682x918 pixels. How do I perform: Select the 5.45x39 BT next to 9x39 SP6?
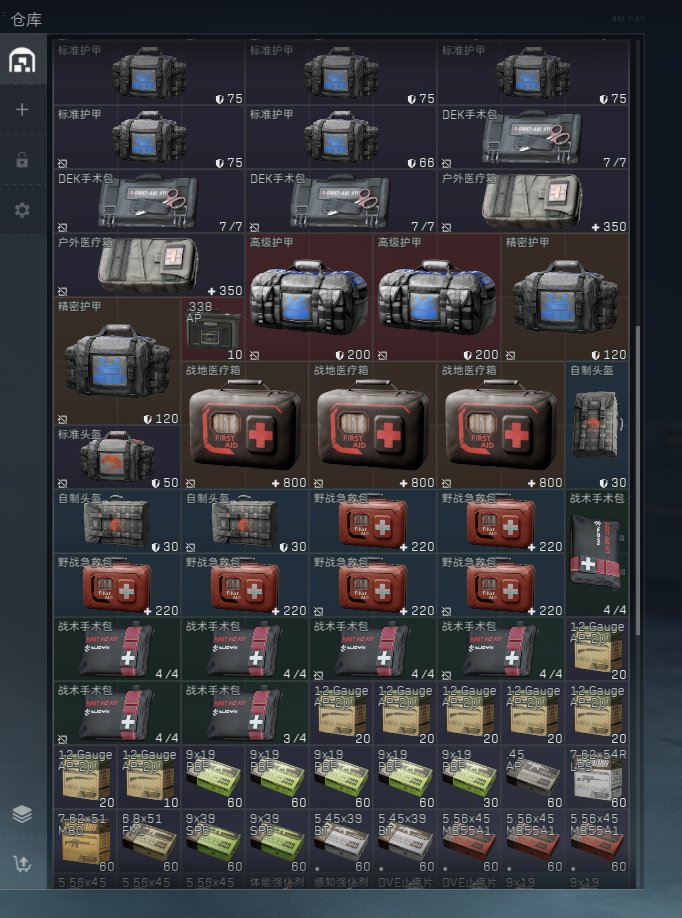point(341,841)
